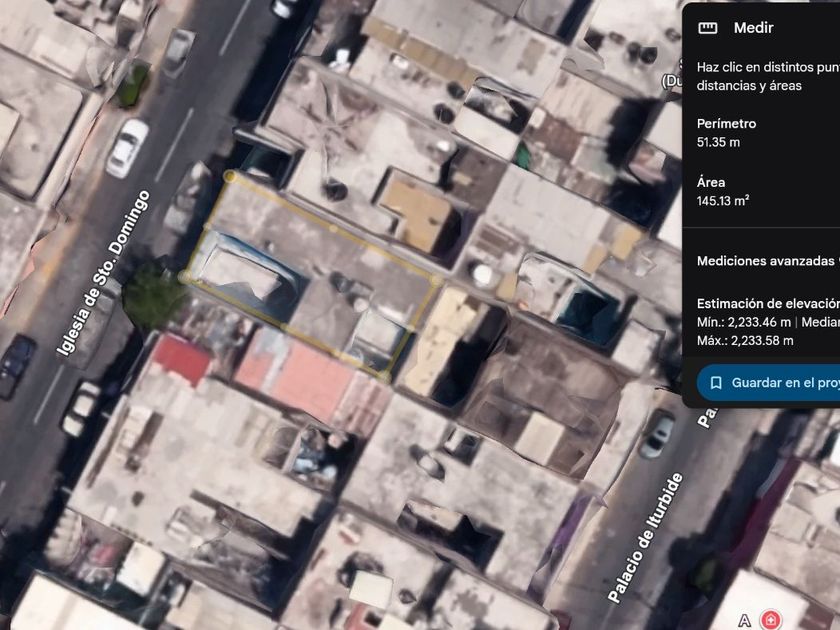Image resolution: width=840 pixels, height=630 pixels.
Task: Open the Iglesia de Sto. Domingo map label
Action: coord(103,273)
